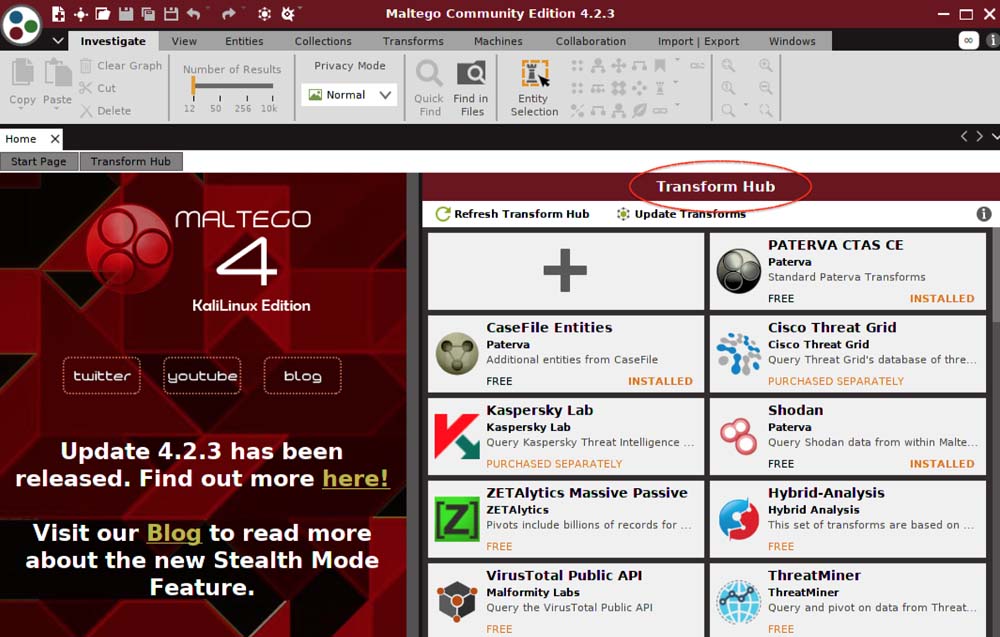Click the Maltego application logo button
This screenshot has height=637, width=1000.
(22, 24)
